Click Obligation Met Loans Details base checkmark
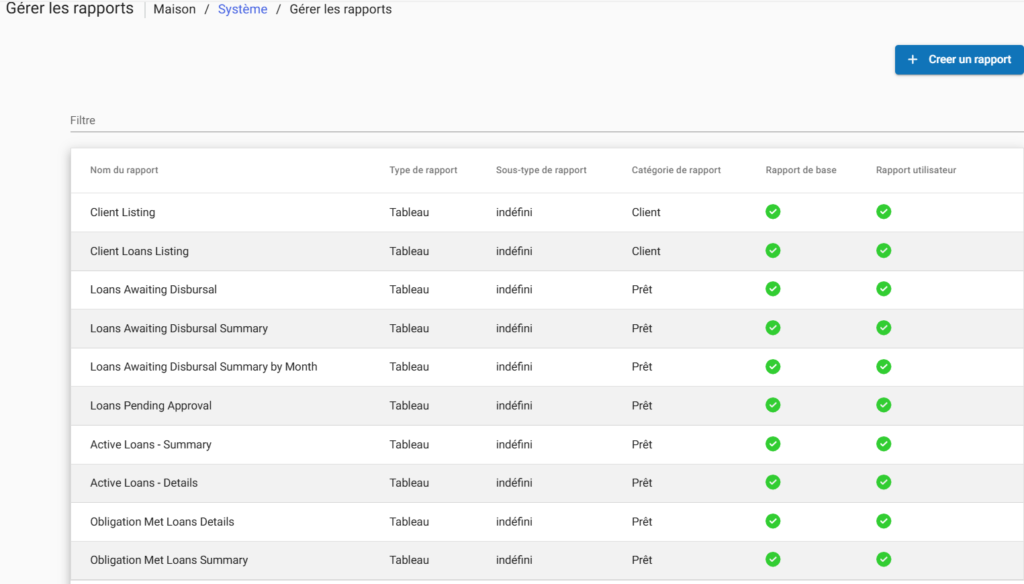1024x584 pixels. 773,521
